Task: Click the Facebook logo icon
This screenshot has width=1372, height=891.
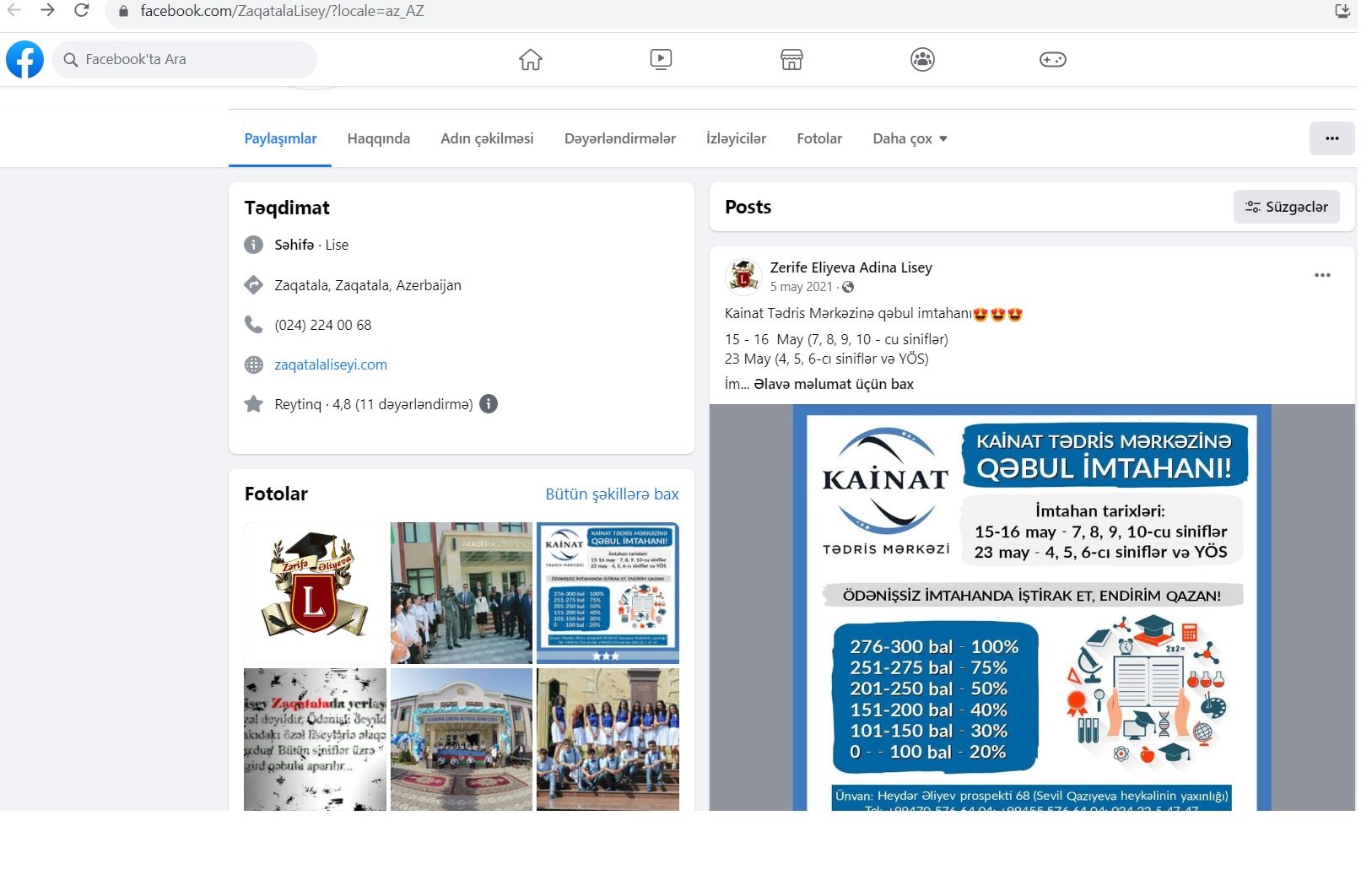Action: (24, 60)
